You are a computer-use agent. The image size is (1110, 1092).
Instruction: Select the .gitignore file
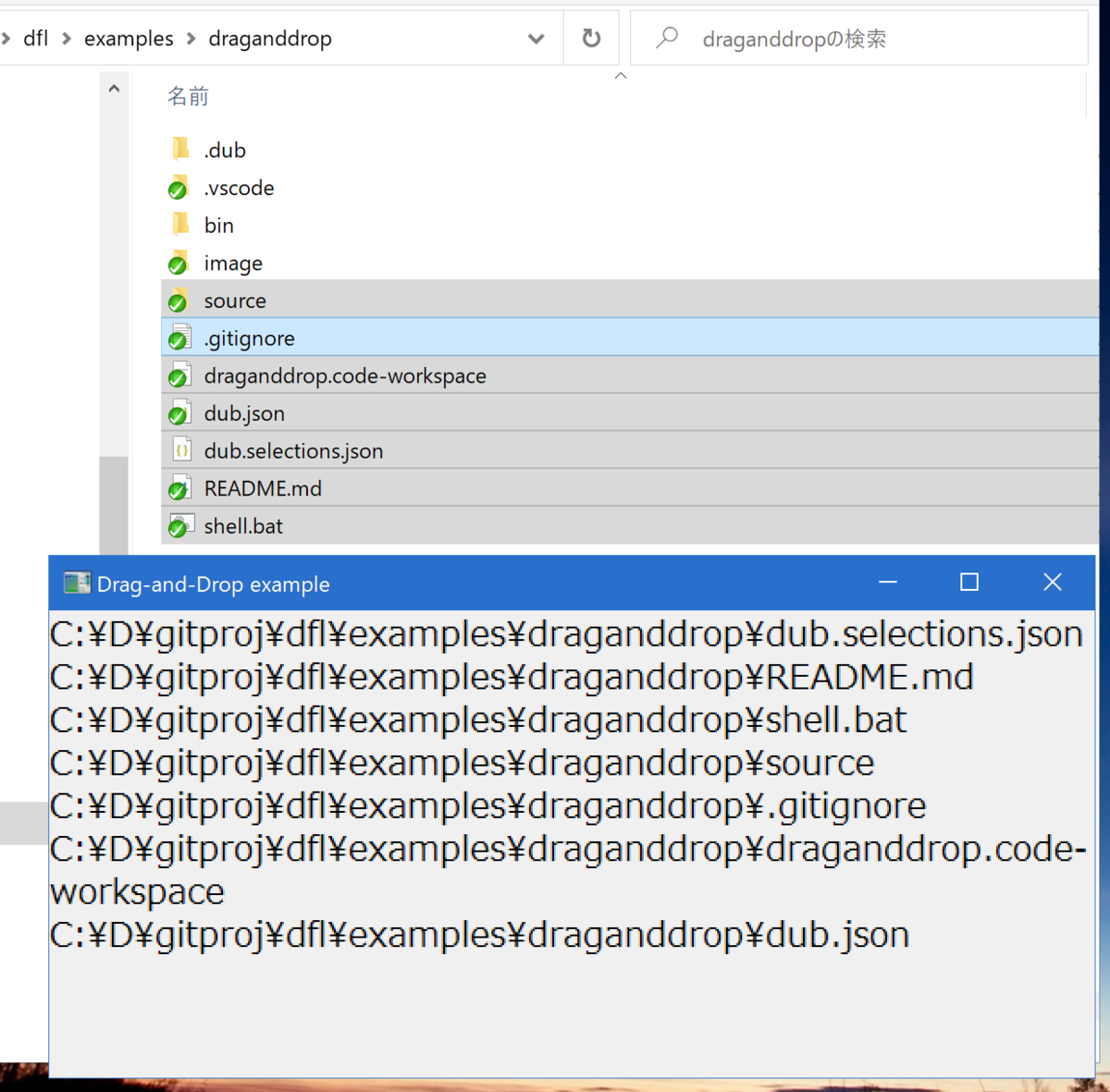coord(249,337)
